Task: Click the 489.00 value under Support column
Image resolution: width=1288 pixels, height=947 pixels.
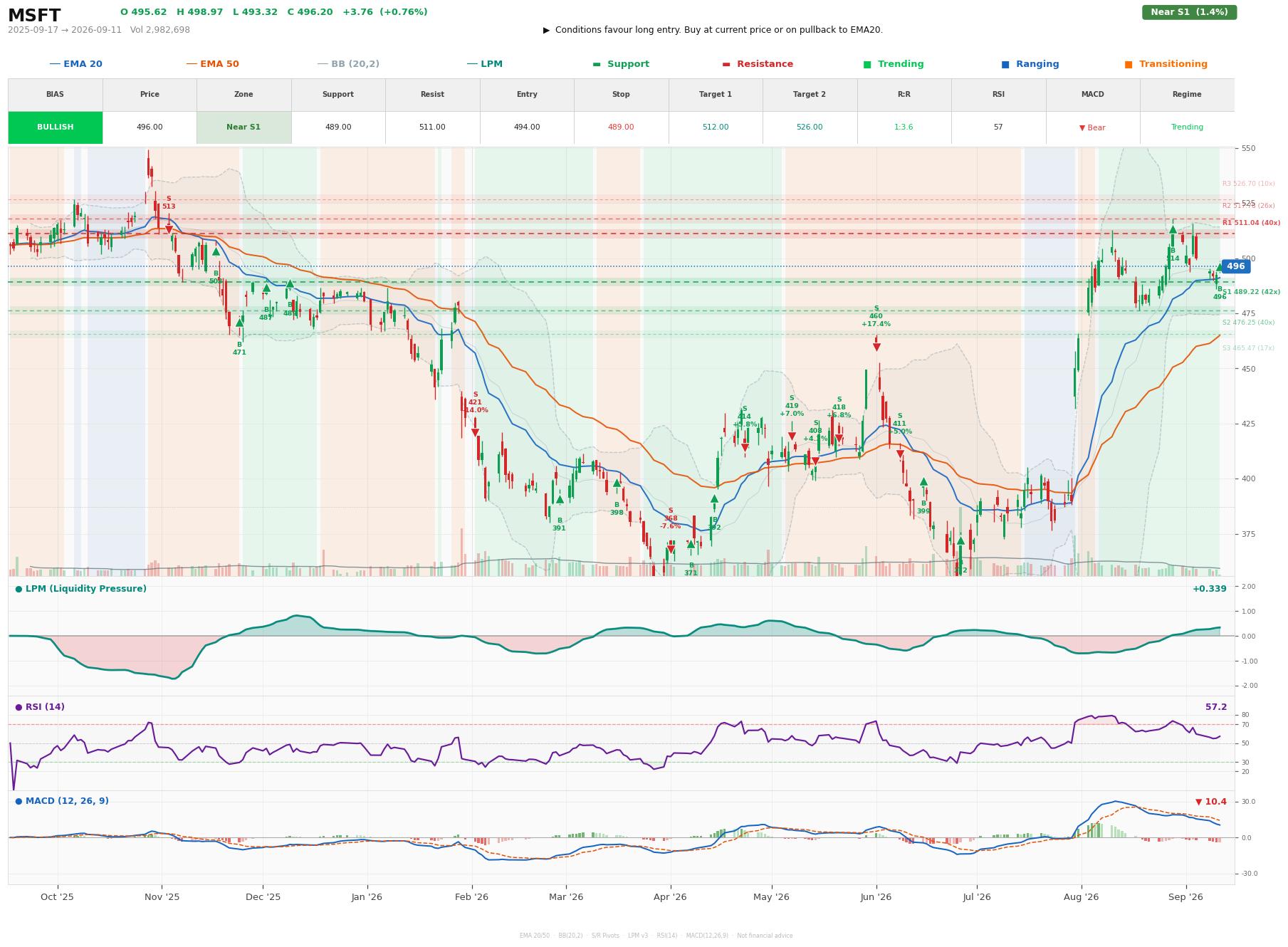Action: pyautogui.click(x=338, y=127)
